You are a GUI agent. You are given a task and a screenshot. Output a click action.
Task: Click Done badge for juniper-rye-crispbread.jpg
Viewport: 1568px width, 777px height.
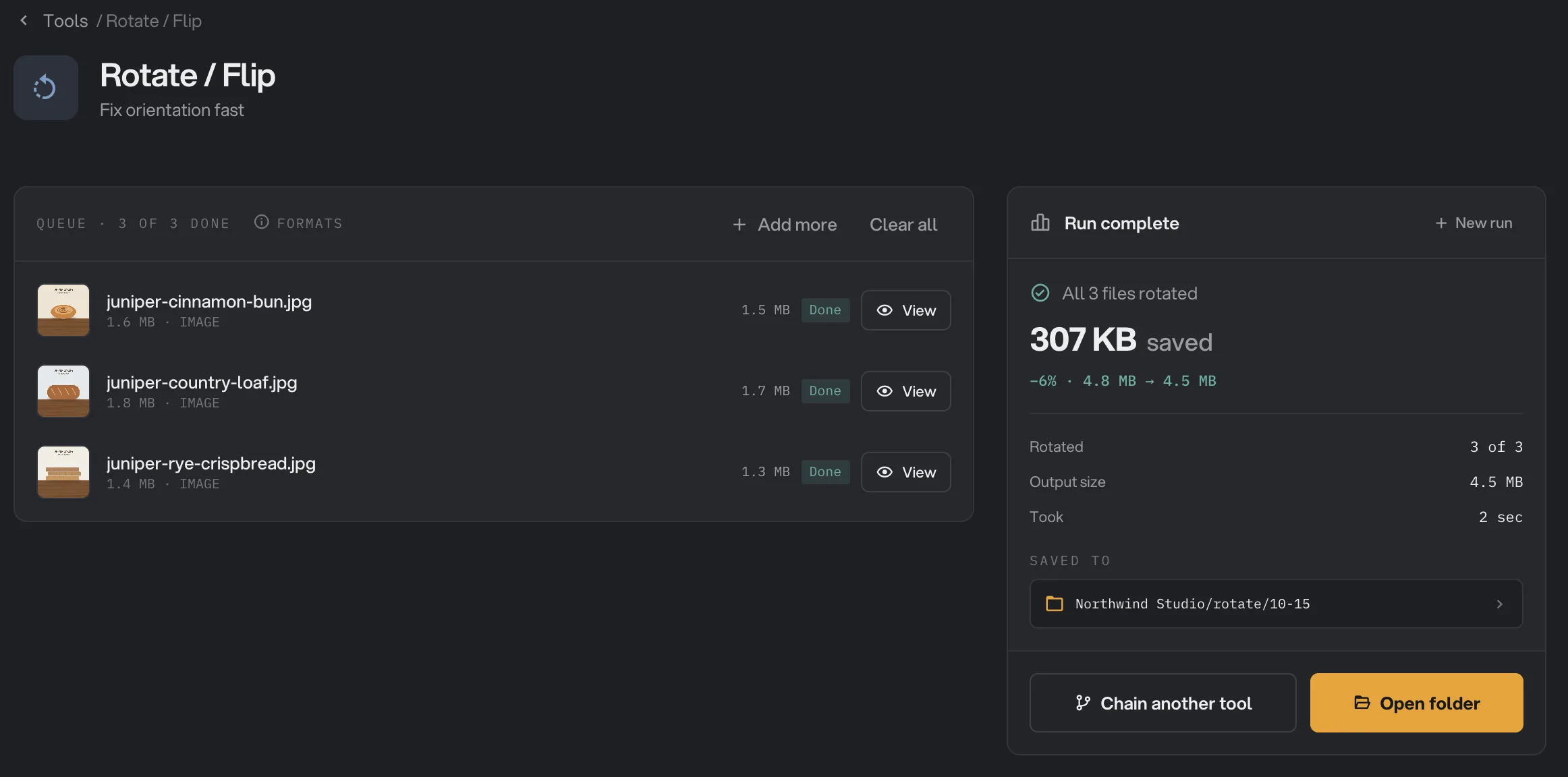tap(825, 472)
